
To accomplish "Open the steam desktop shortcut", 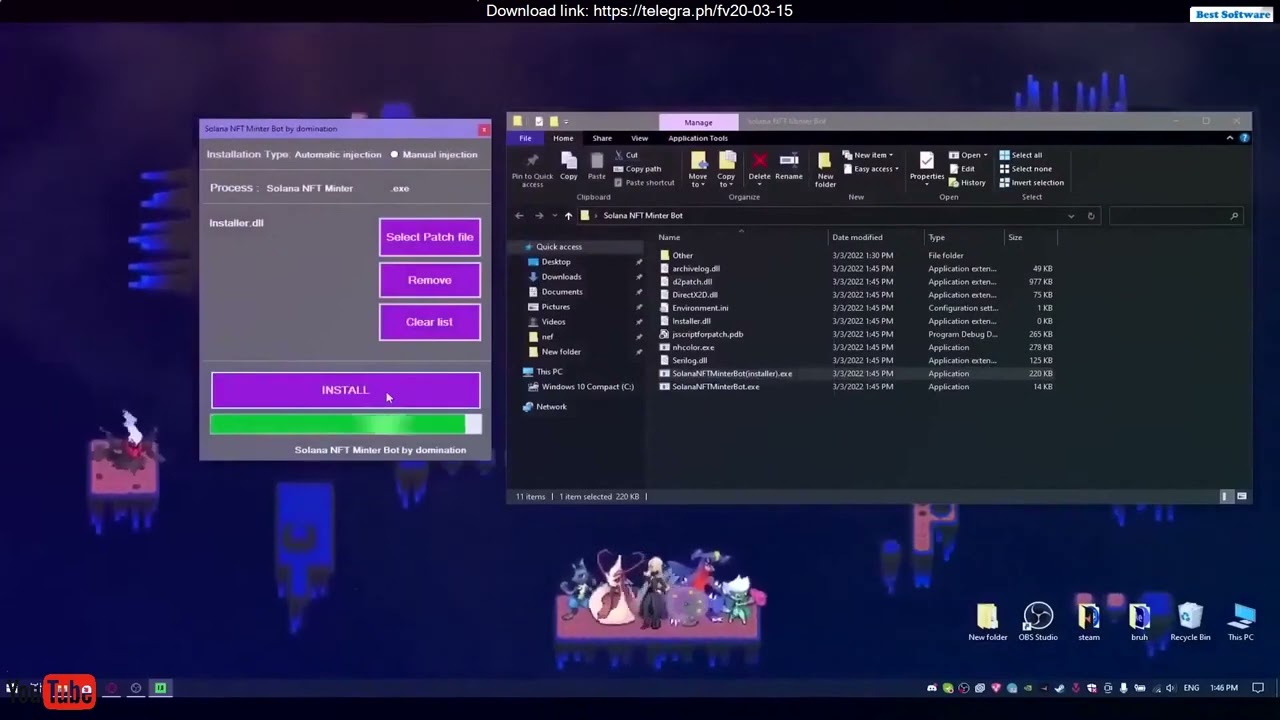I will (1089, 621).
